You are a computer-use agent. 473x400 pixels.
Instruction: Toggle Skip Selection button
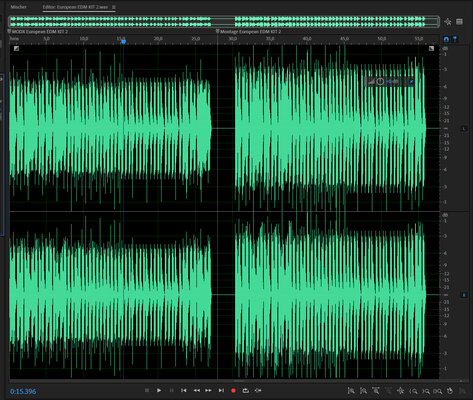coord(258,390)
